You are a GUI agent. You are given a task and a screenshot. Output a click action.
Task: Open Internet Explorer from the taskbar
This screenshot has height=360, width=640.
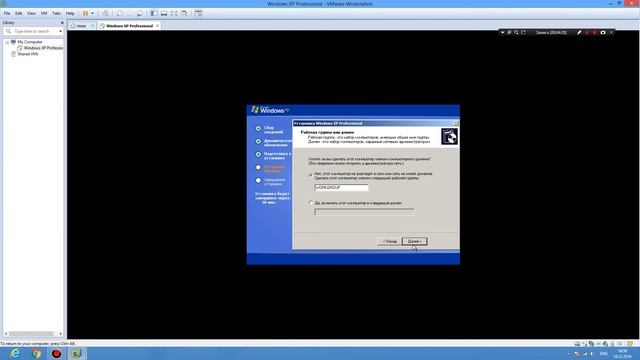(15, 353)
